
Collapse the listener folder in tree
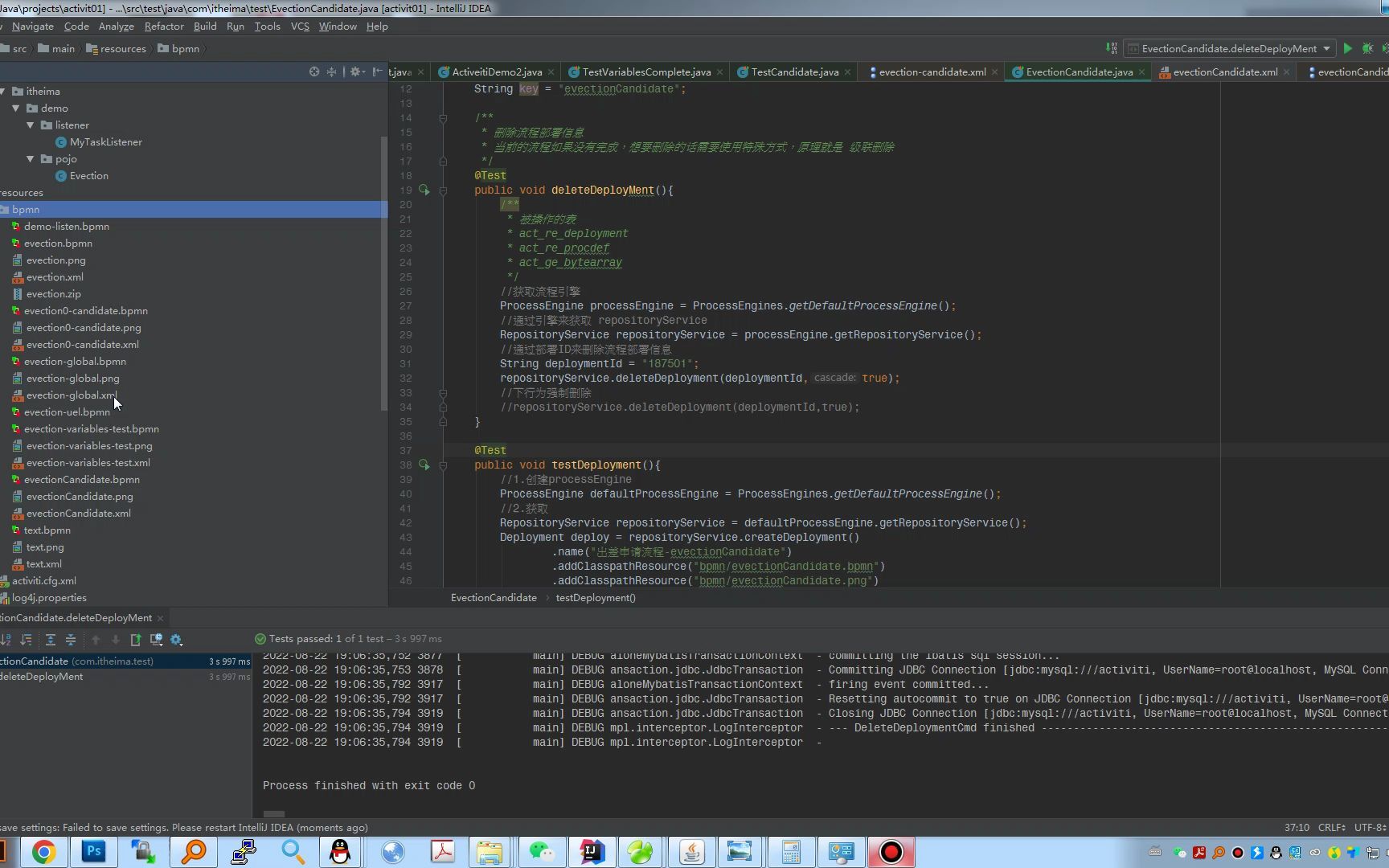coord(31,125)
